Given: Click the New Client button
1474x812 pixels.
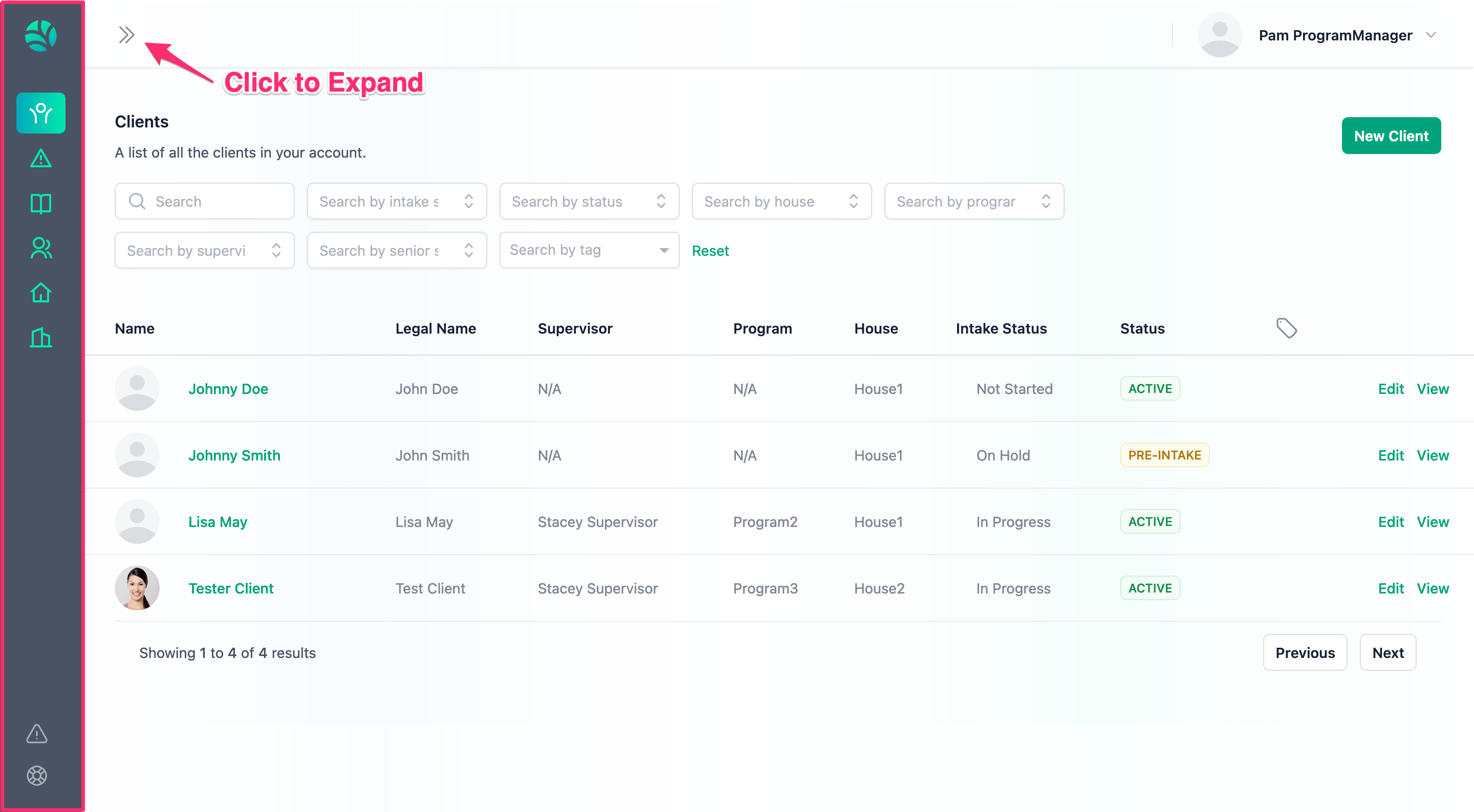Looking at the screenshot, I should pyautogui.click(x=1391, y=136).
